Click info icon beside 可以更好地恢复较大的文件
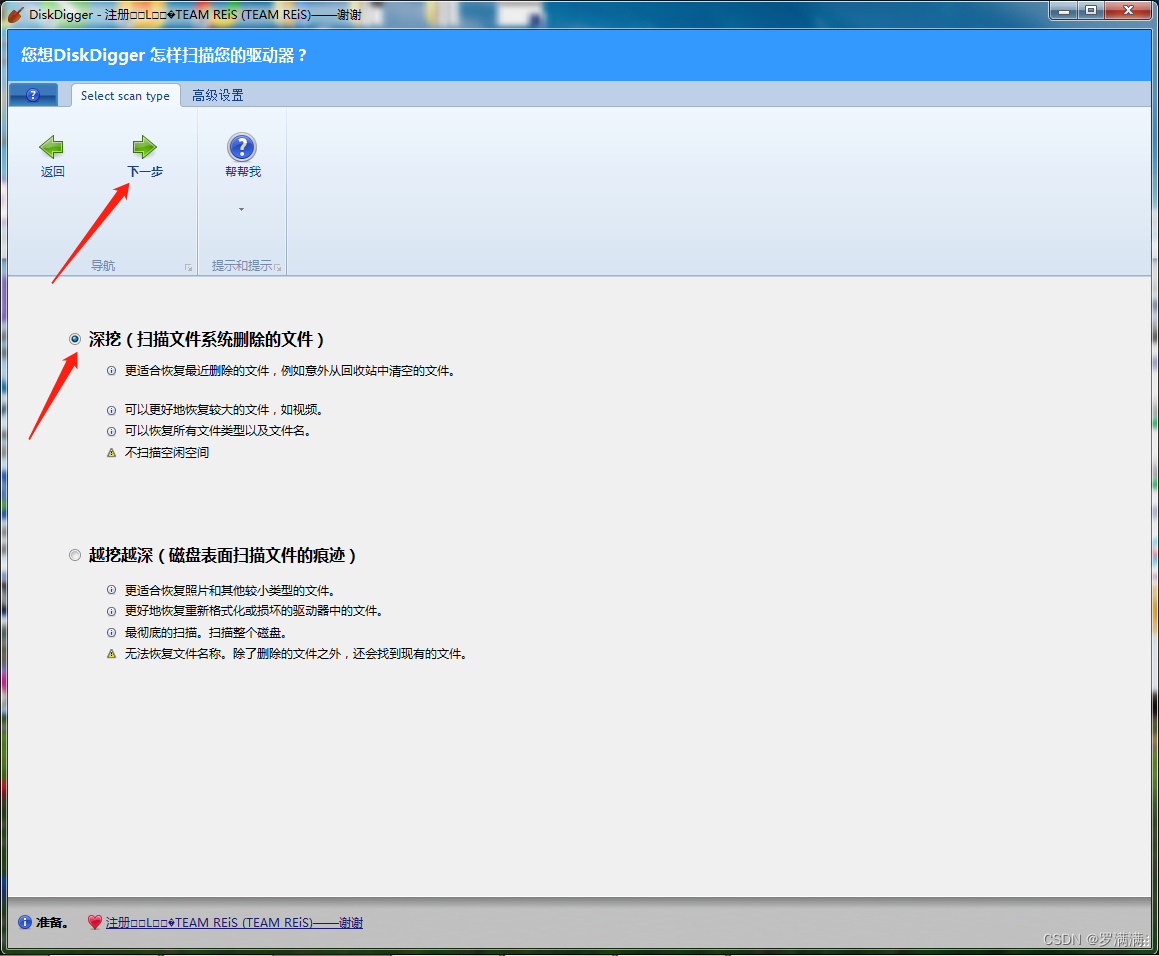 tap(112, 410)
